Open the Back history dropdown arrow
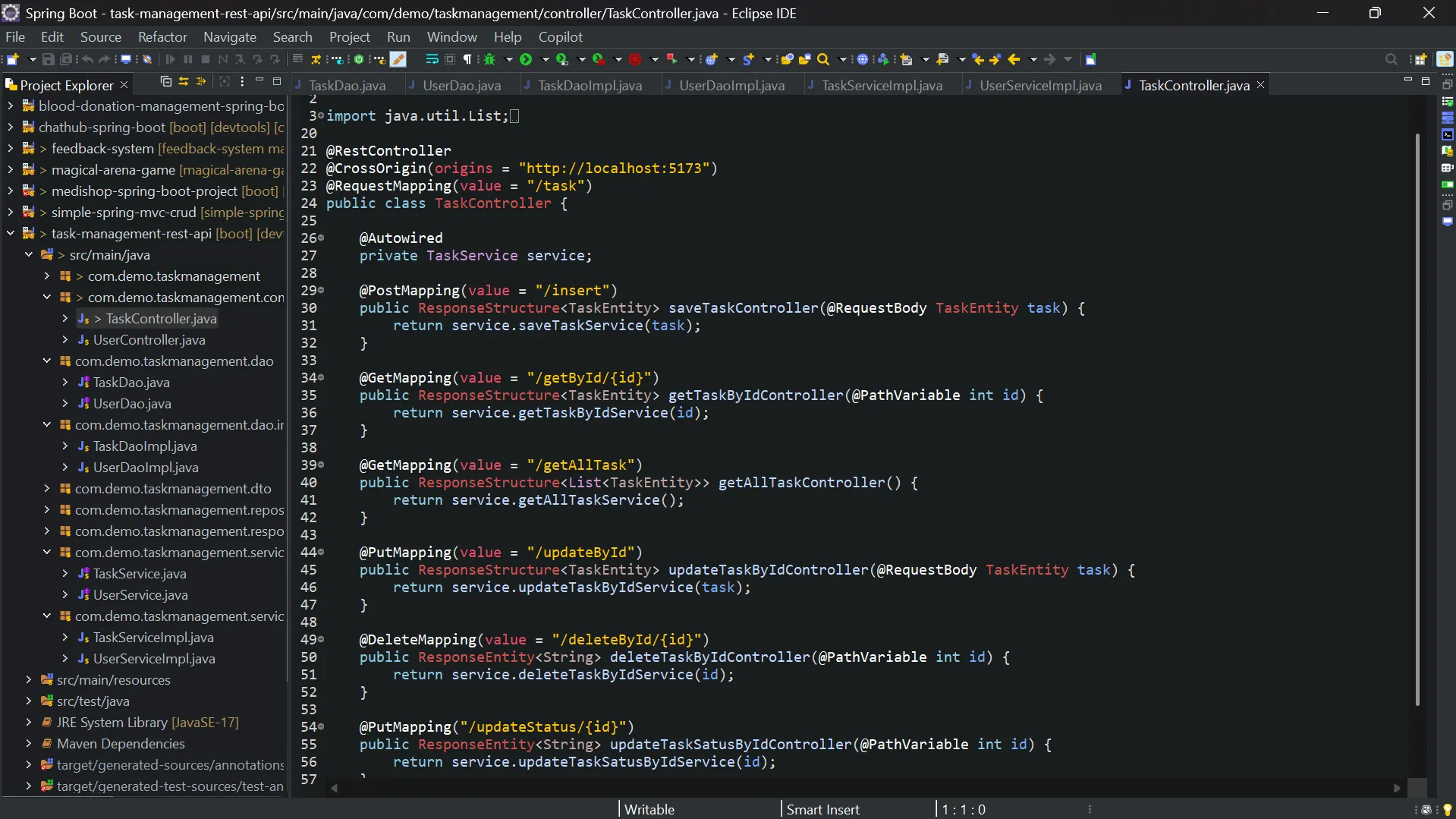This screenshot has height=819, width=1456. click(x=1032, y=59)
